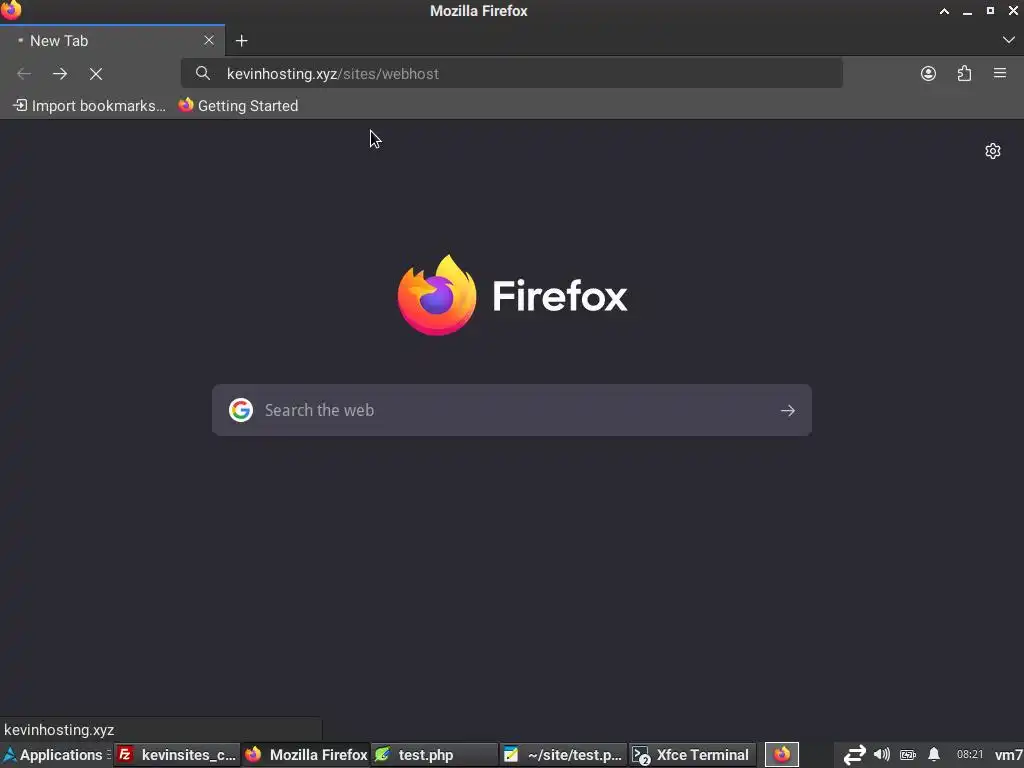Click the battery power tray icon
Viewport: 1024px width, 768px height.
tap(908, 755)
